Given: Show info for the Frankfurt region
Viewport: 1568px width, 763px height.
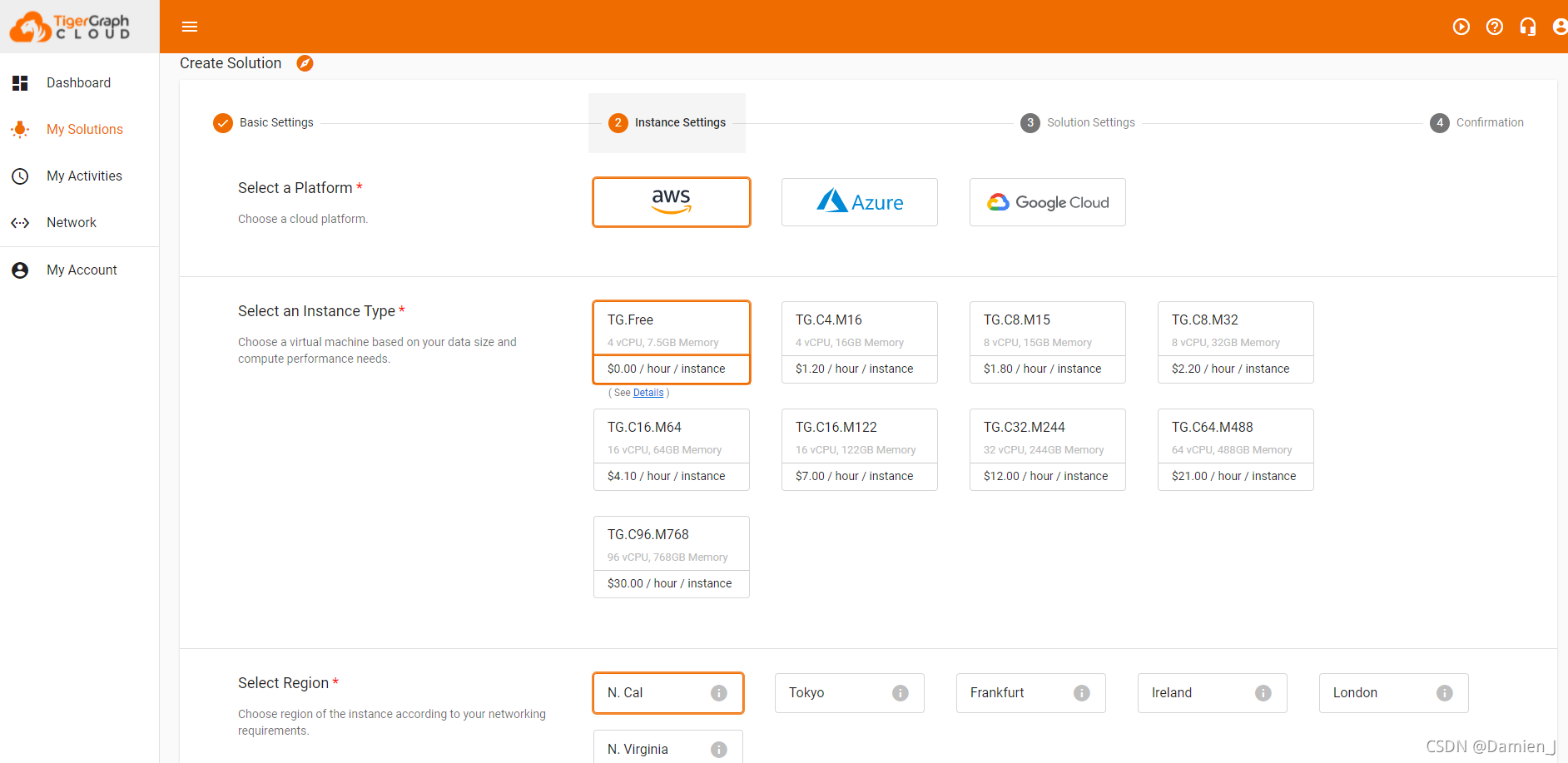Looking at the screenshot, I should click(1082, 693).
